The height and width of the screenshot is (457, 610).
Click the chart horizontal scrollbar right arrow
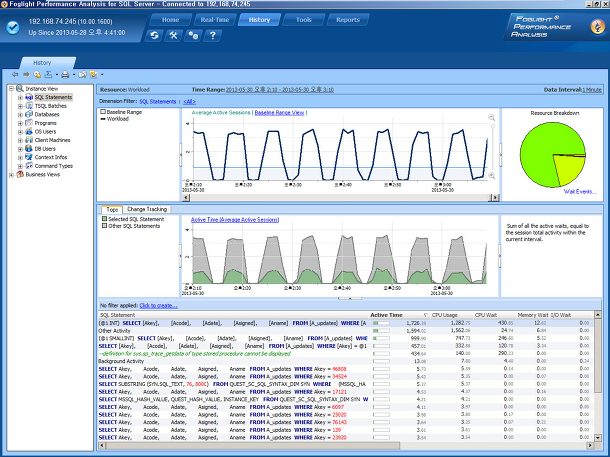495,198
